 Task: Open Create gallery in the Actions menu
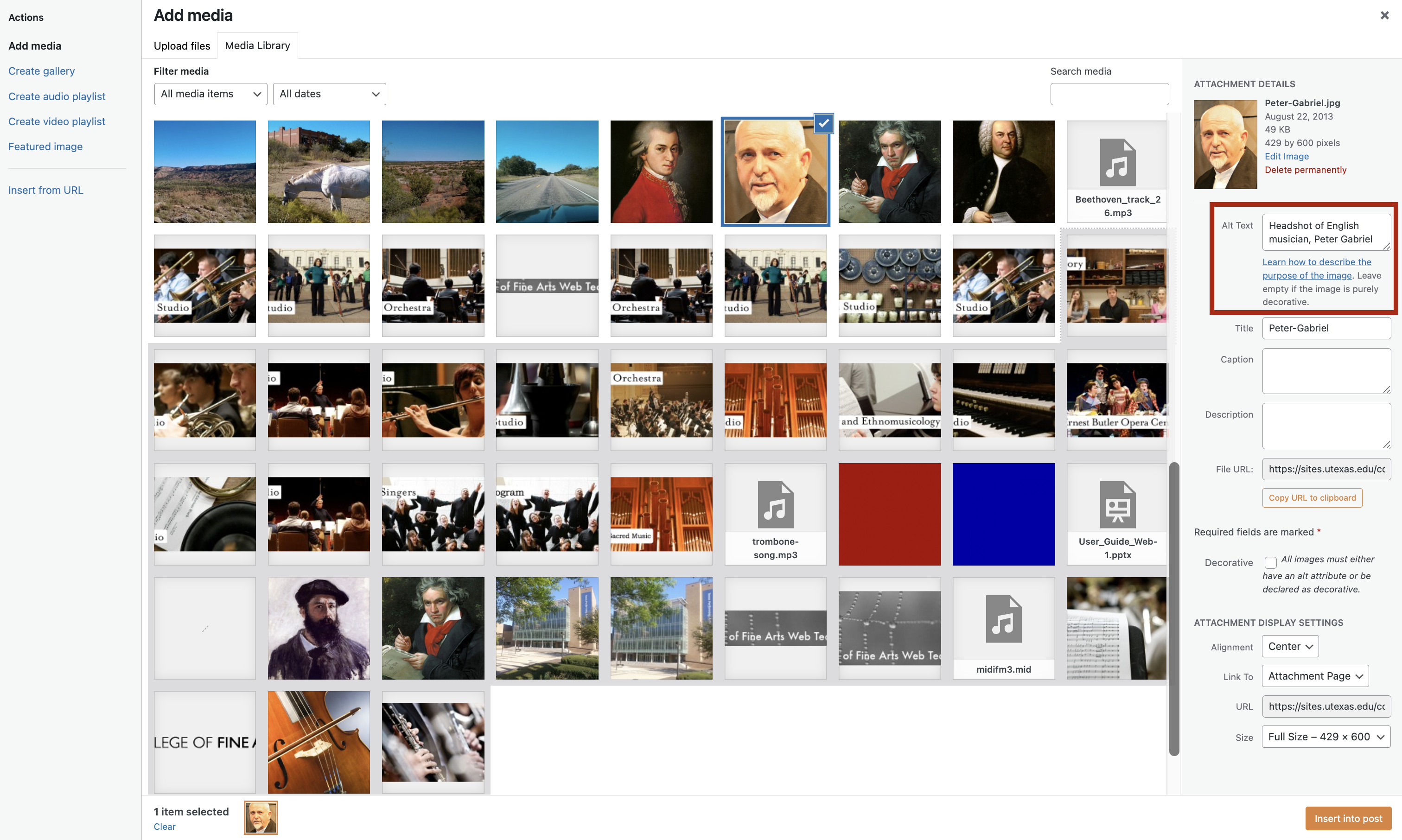pyautogui.click(x=41, y=71)
